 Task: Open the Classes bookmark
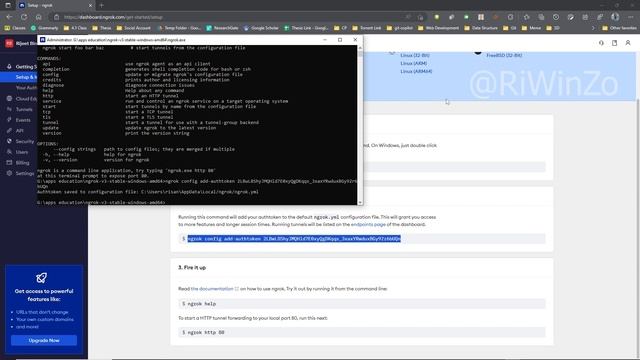[x=16, y=28]
